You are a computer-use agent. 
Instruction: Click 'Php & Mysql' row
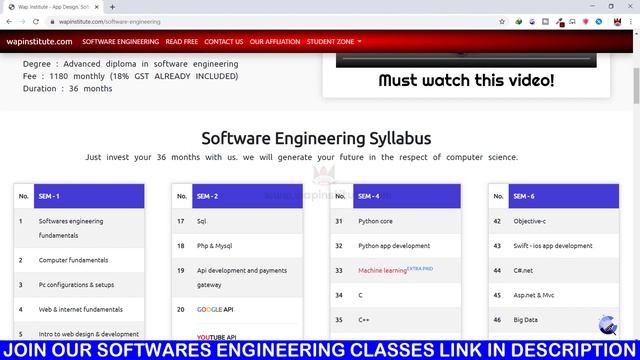[x=237, y=246]
